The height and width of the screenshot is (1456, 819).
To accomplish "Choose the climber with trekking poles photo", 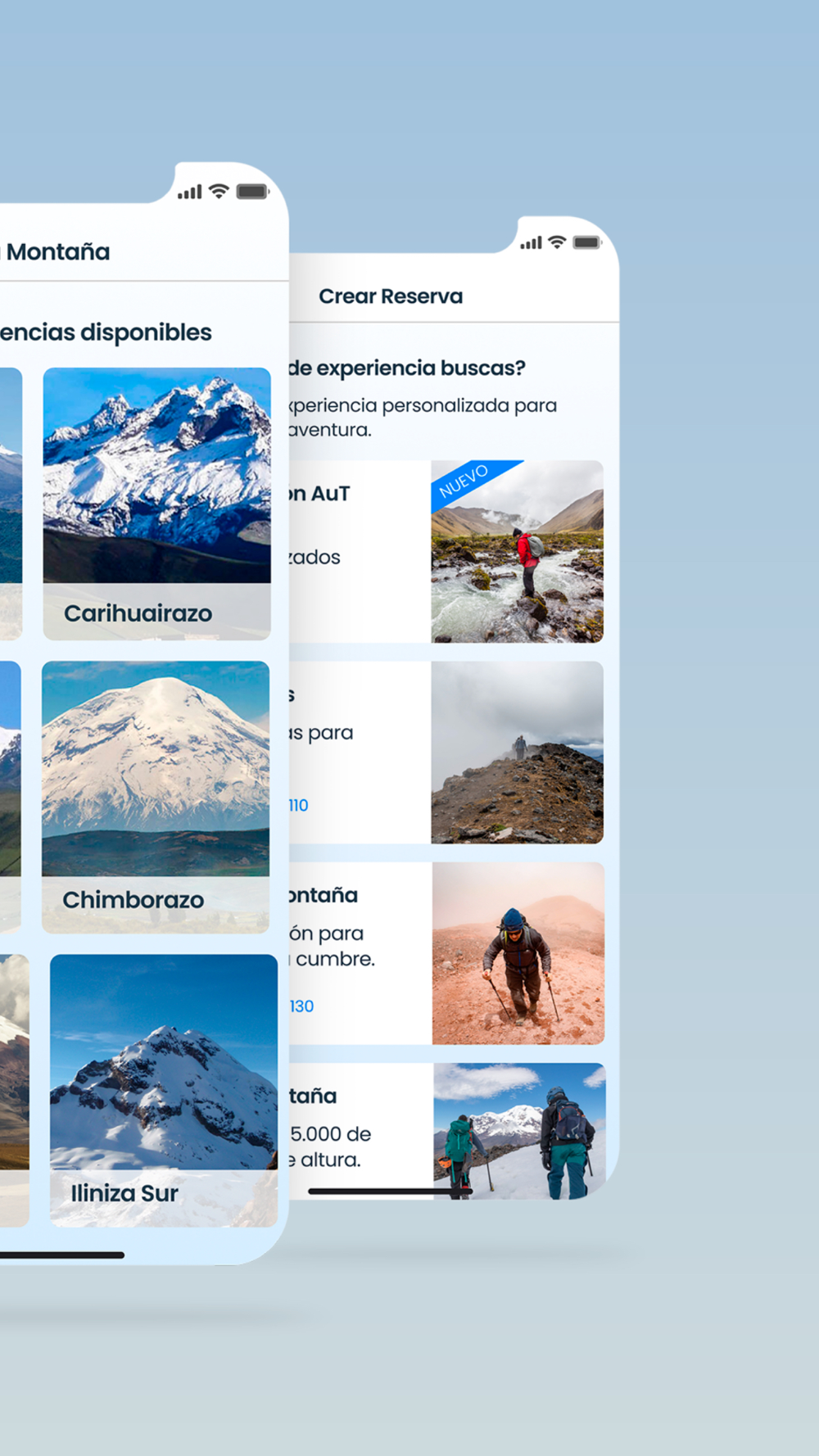I will 518,953.
